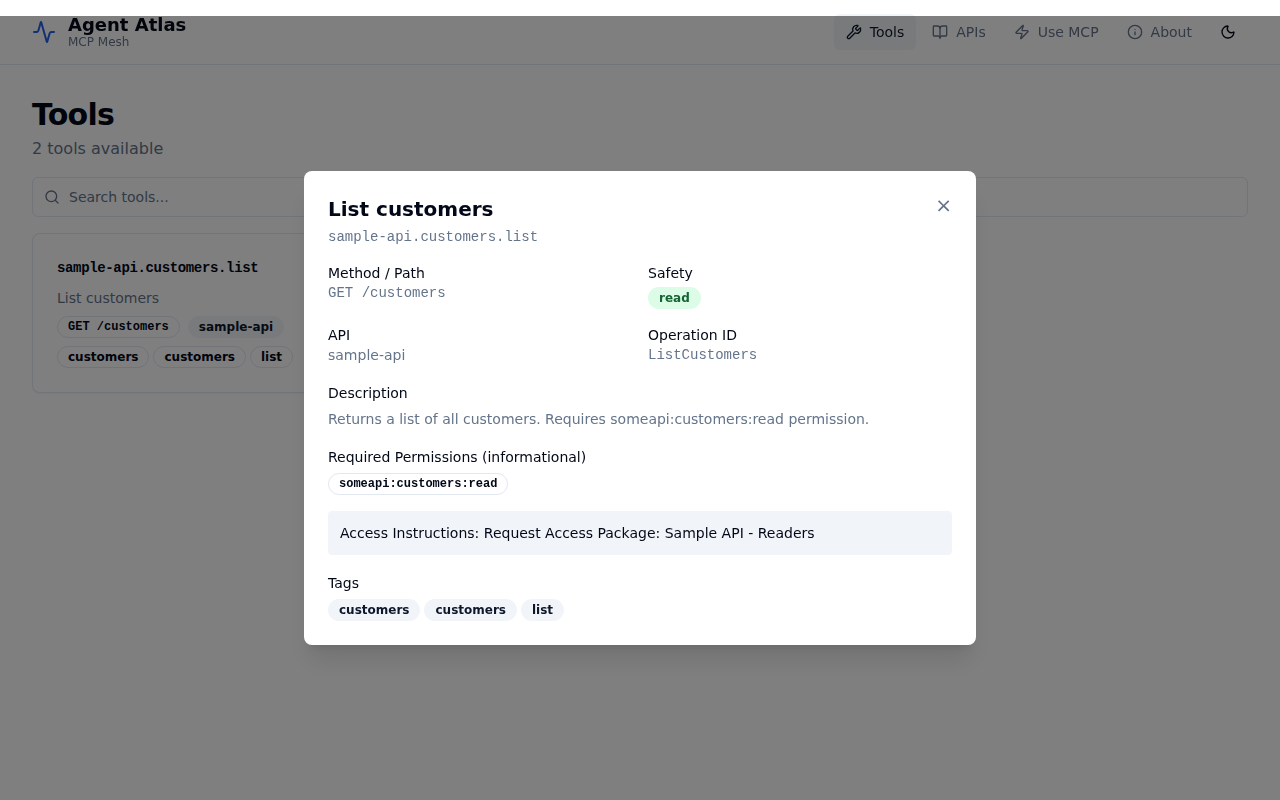Click the ListCustomers operation ID link
This screenshot has width=1280, height=800.
click(x=702, y=355)
